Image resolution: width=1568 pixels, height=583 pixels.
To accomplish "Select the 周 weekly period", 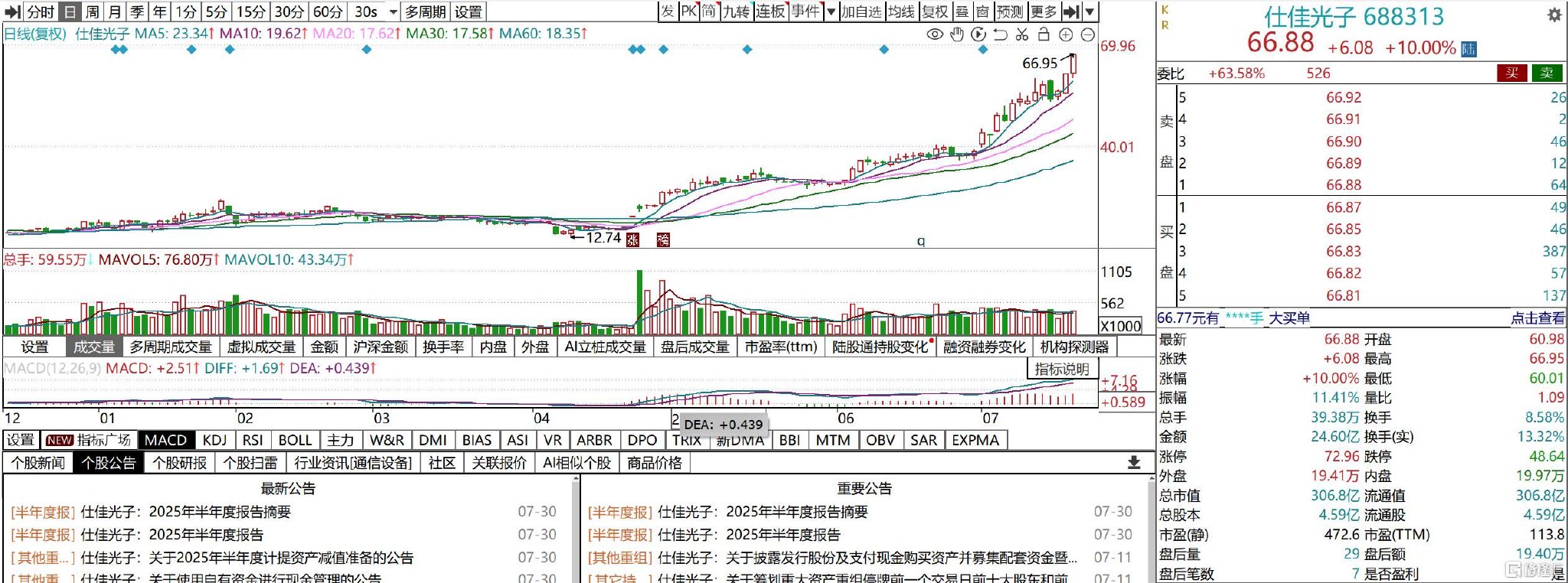I will pos(92,11).
